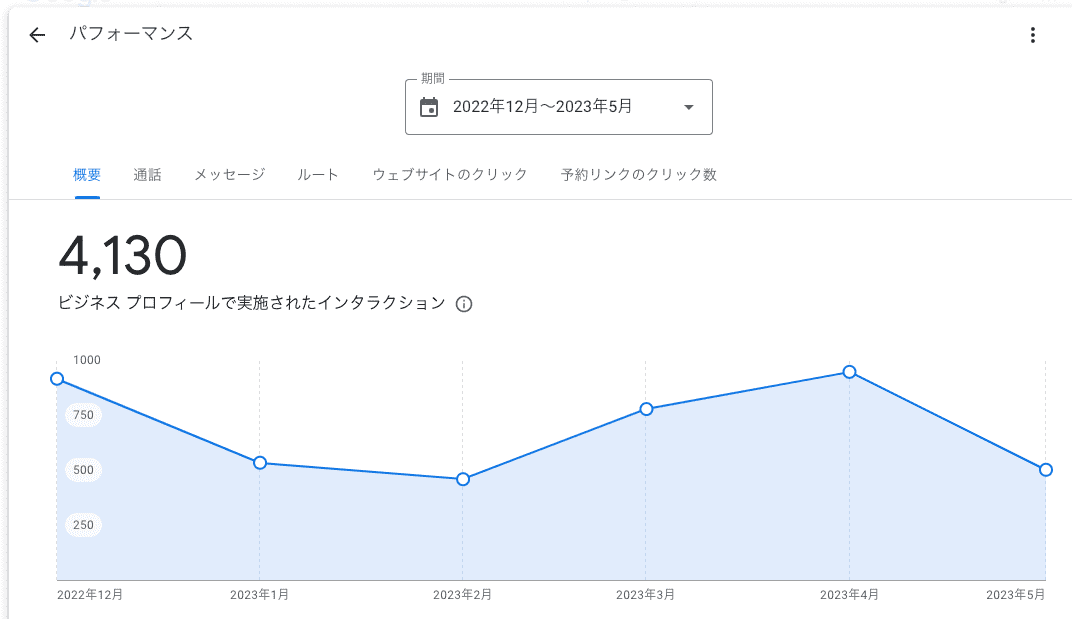Click the 750 y-axis label
This screenshot has width=1072, height=619.
83,415
